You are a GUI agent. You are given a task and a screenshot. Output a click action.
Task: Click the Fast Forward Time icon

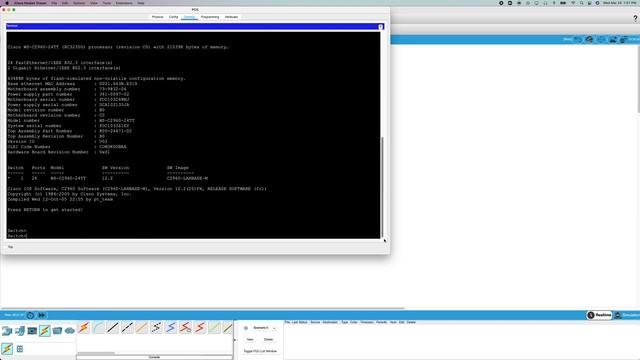click(x=42, y=315)
